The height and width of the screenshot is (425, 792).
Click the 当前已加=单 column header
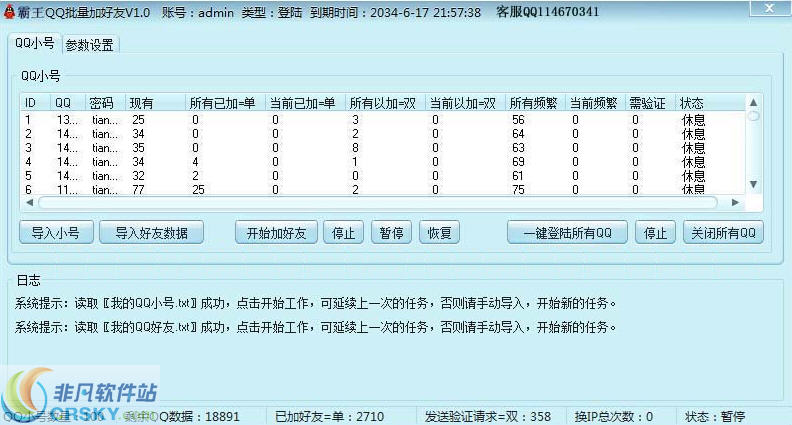pos(305,103)
